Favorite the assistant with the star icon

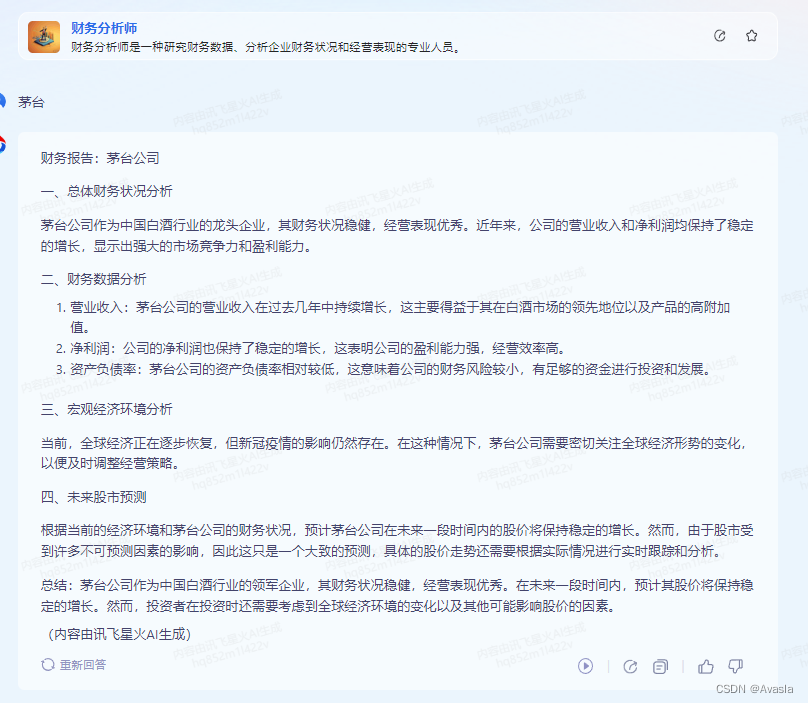751,36
